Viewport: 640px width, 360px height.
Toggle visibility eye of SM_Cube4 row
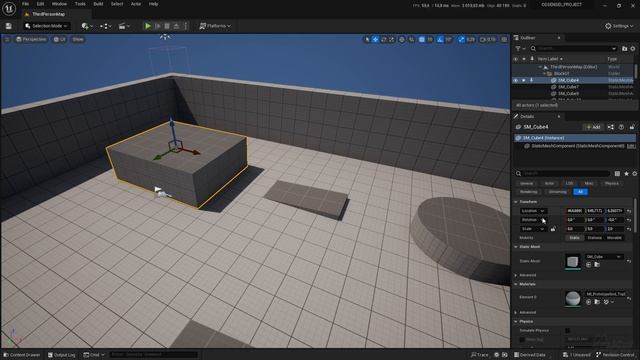click(x=516, y=80)
